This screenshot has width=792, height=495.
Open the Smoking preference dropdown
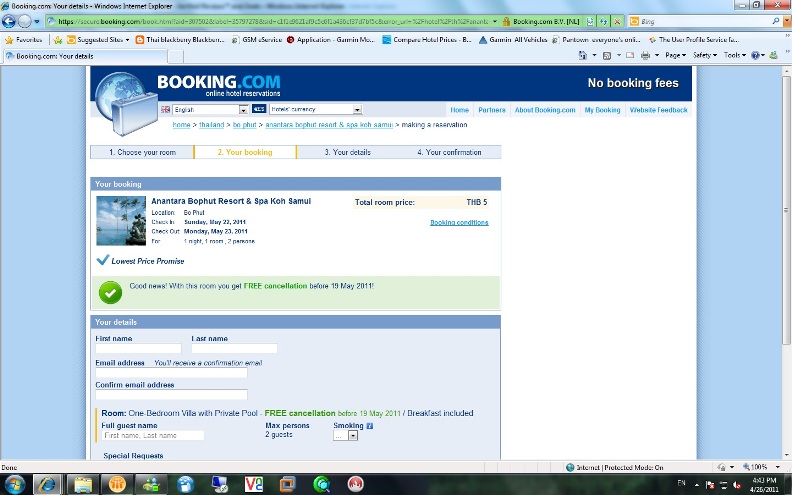point(345,435)
